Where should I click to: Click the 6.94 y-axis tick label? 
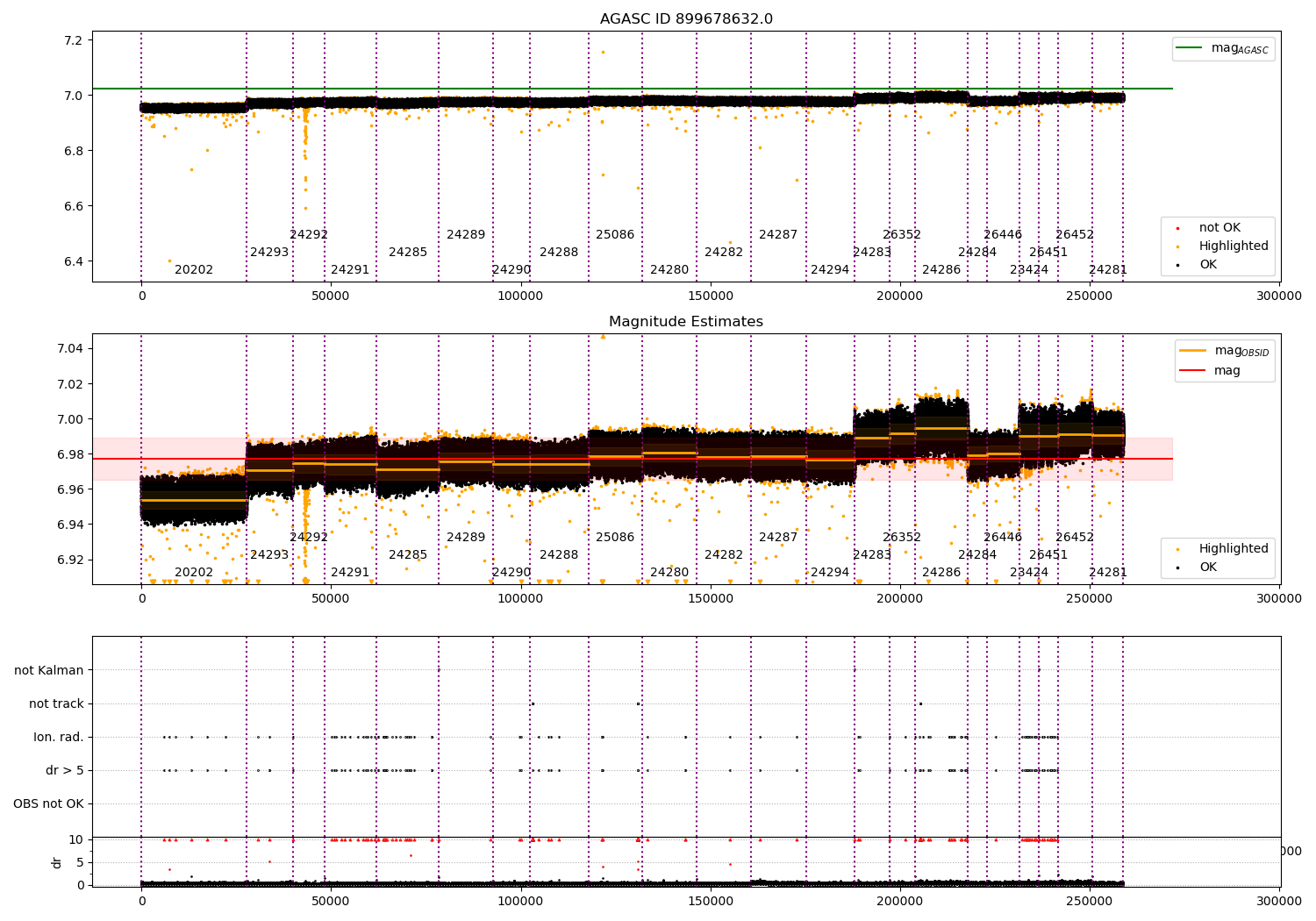(70, 525)
